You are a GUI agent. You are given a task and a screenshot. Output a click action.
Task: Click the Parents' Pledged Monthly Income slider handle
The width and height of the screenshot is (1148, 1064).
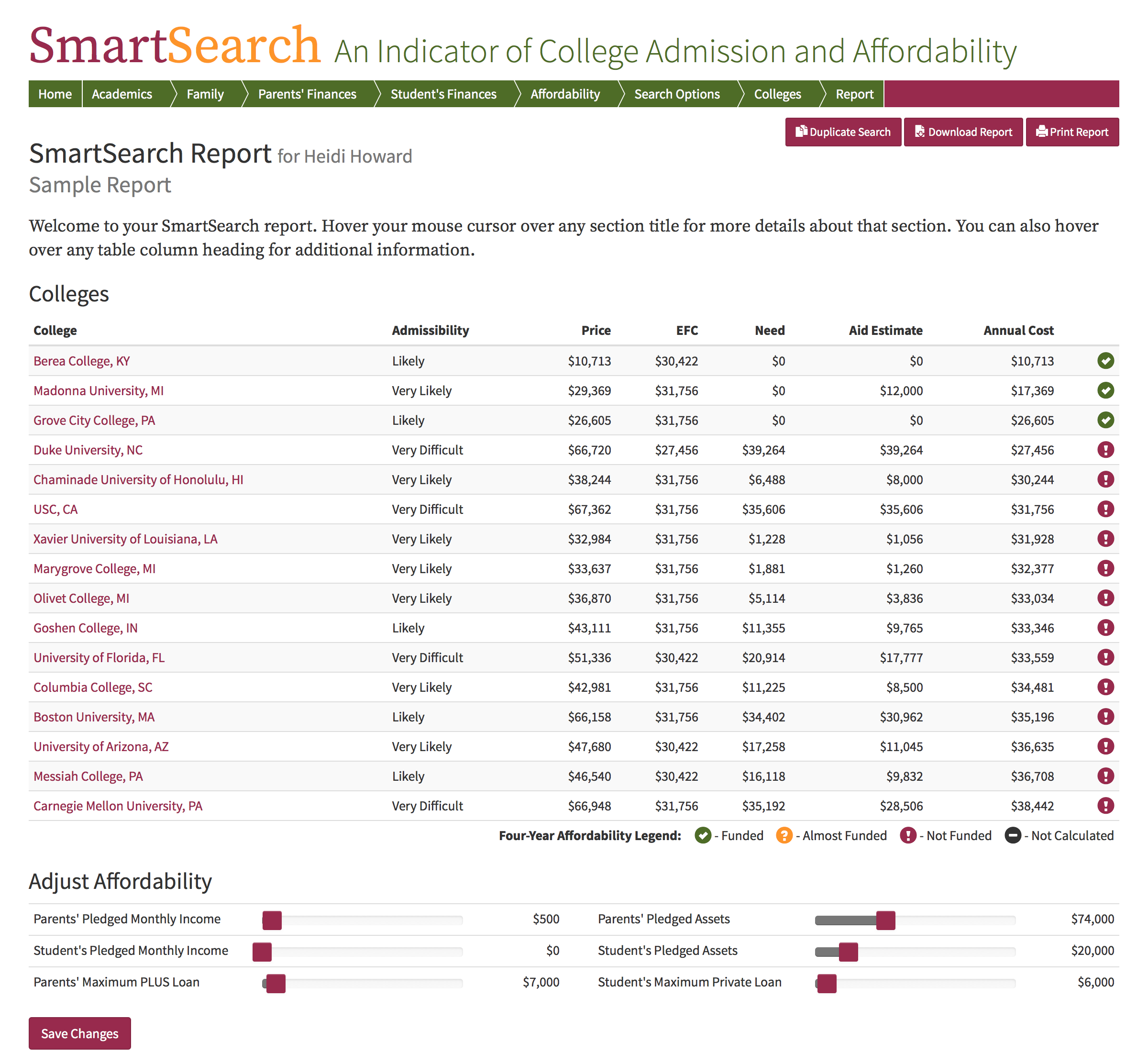[x=272, y=920]
